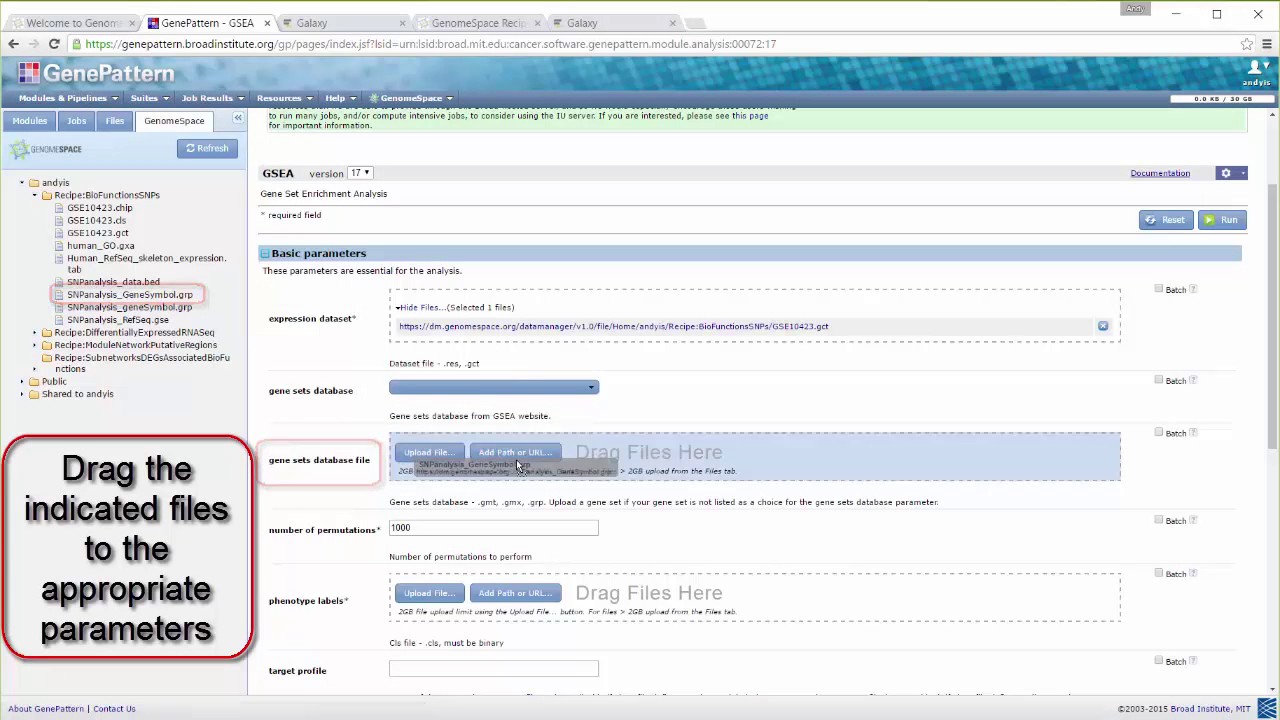This screenshot has height=720, width=1280.
Task: Open the GSEA version dropdown
Action: pyautogui.click(x=359, y=173)
